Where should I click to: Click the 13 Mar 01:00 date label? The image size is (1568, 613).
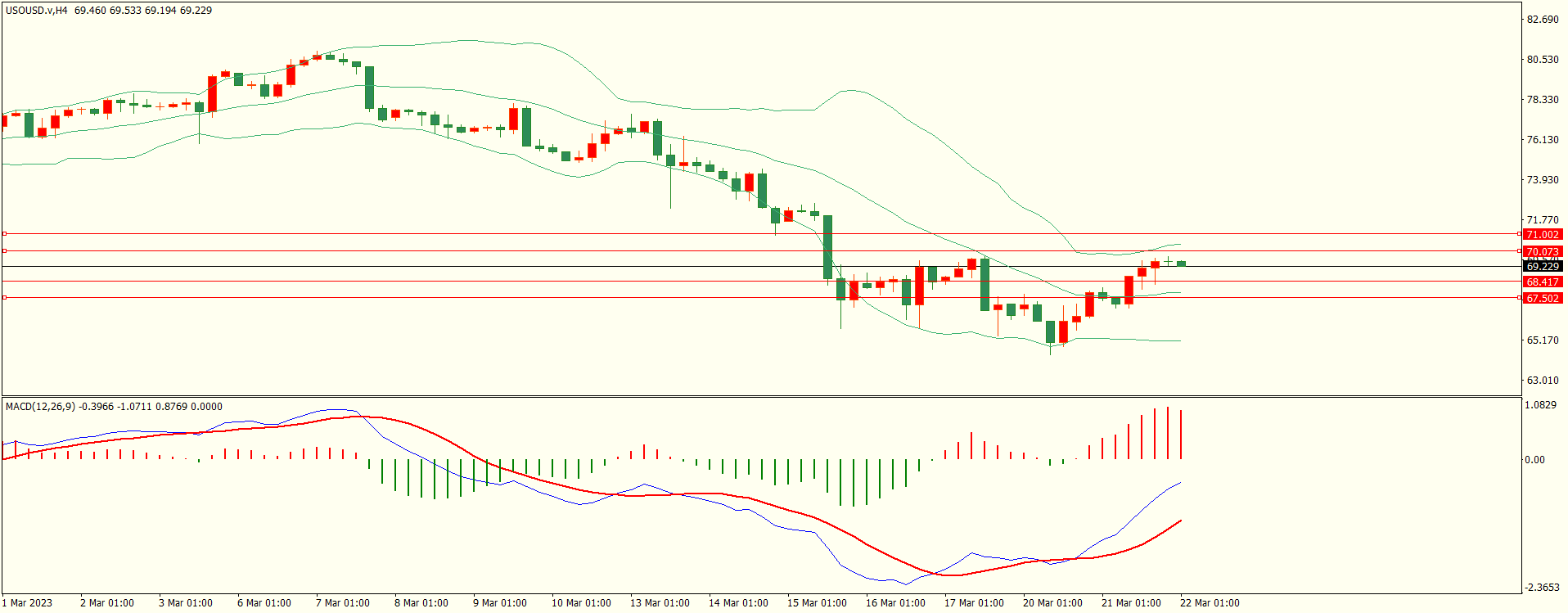click(660, 603)
